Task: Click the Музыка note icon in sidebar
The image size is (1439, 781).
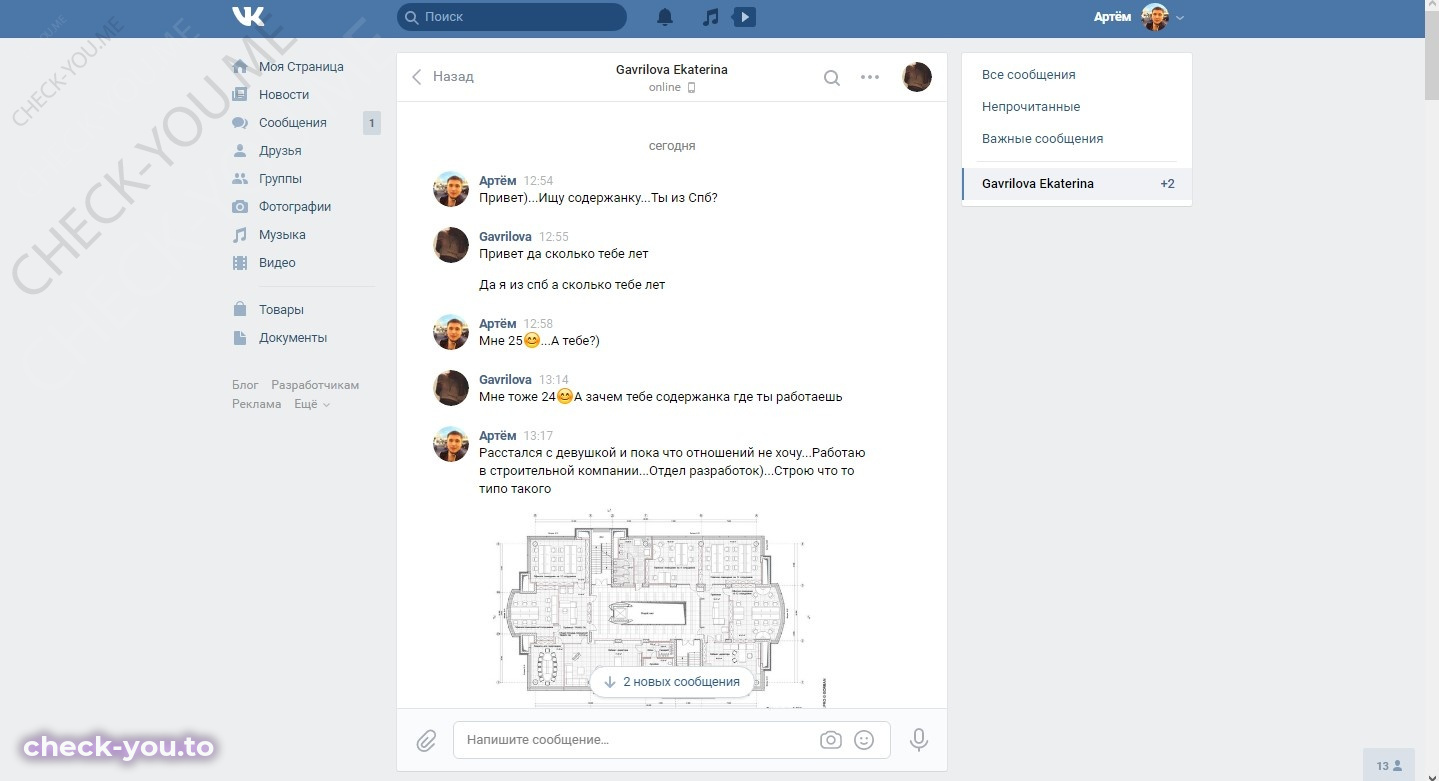Action: coord(240,235)
